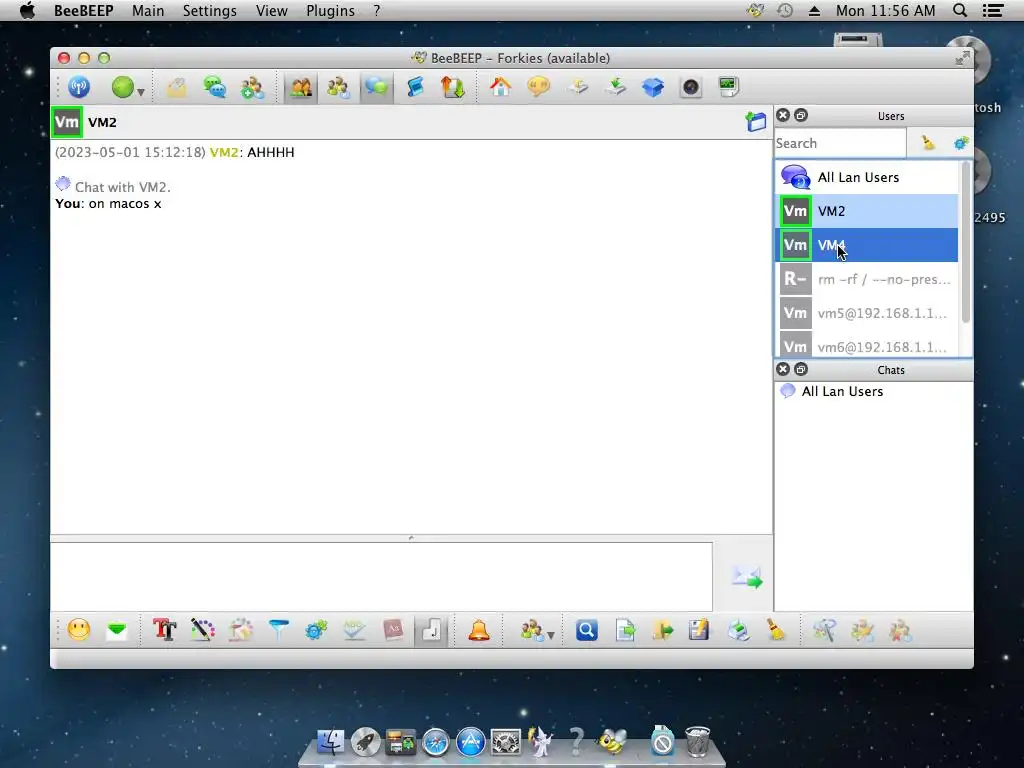The image size is (1024, 768).
Task: Float the Users panel
Action: click(x=801, y=116)
